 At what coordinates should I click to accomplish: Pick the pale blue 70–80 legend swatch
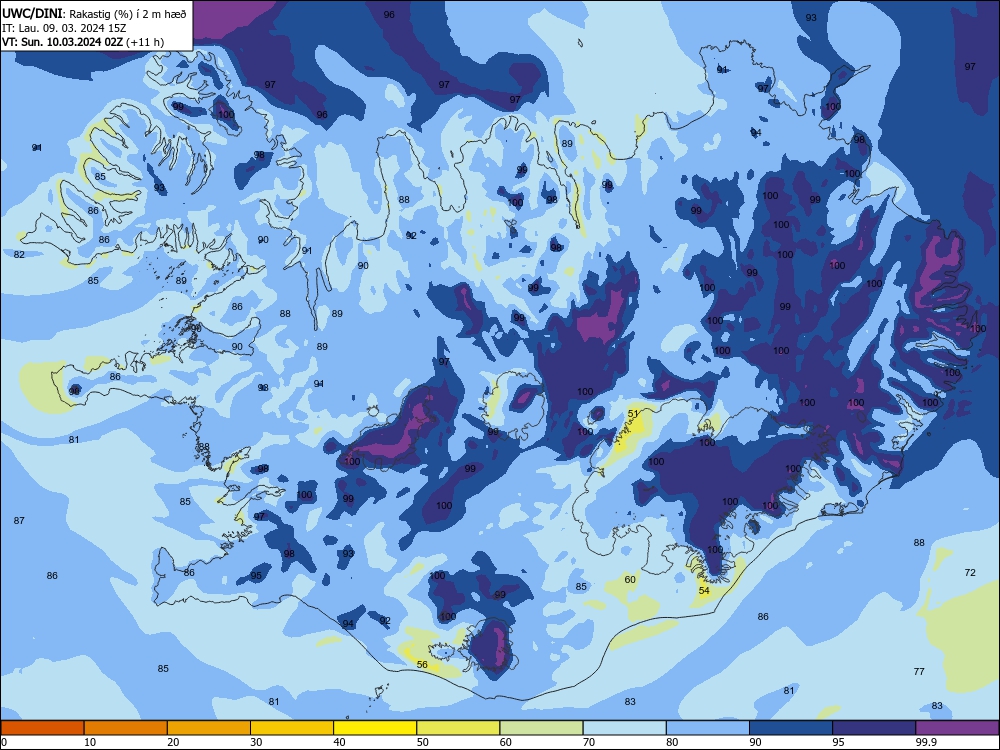pos(624,728)
